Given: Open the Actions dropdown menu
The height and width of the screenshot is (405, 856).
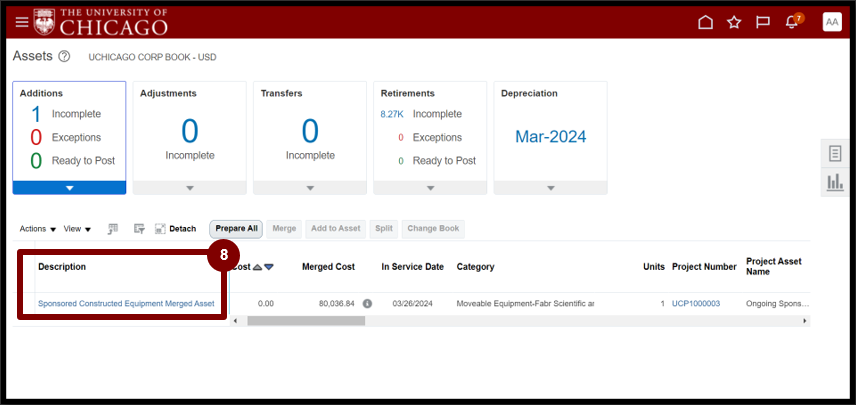Looking at the screenshot, I should [x=38, y=229].
